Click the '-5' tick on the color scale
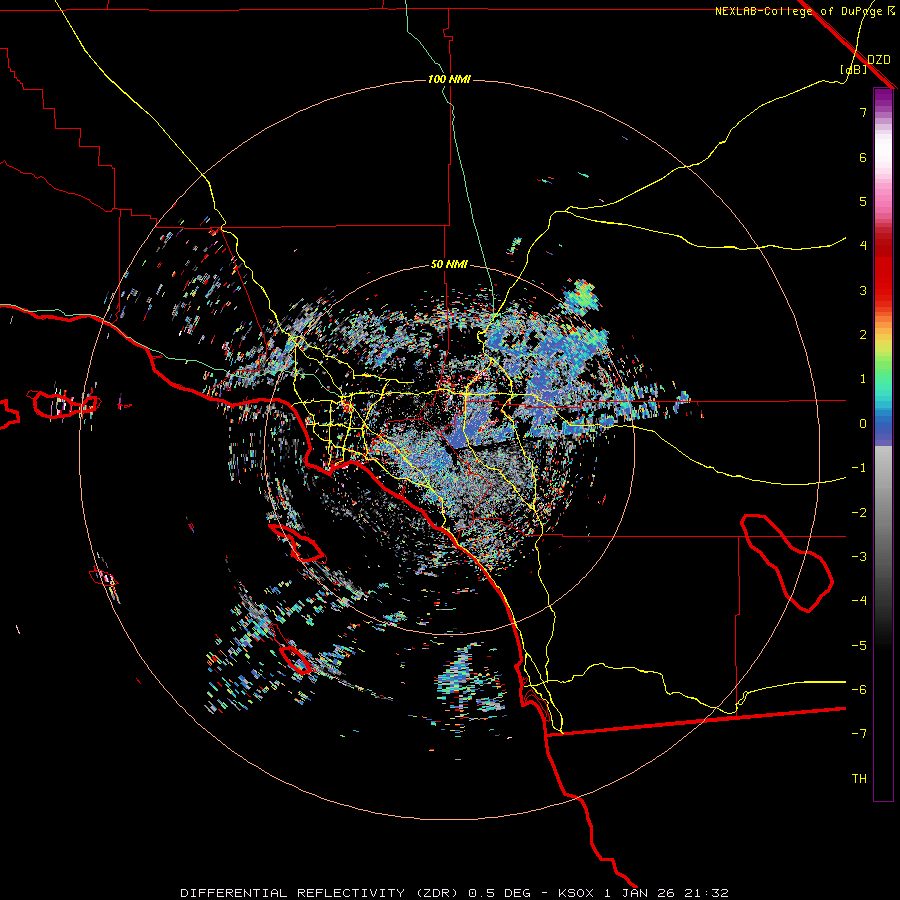Screen dimensions: 900x900 click(859, 646)
